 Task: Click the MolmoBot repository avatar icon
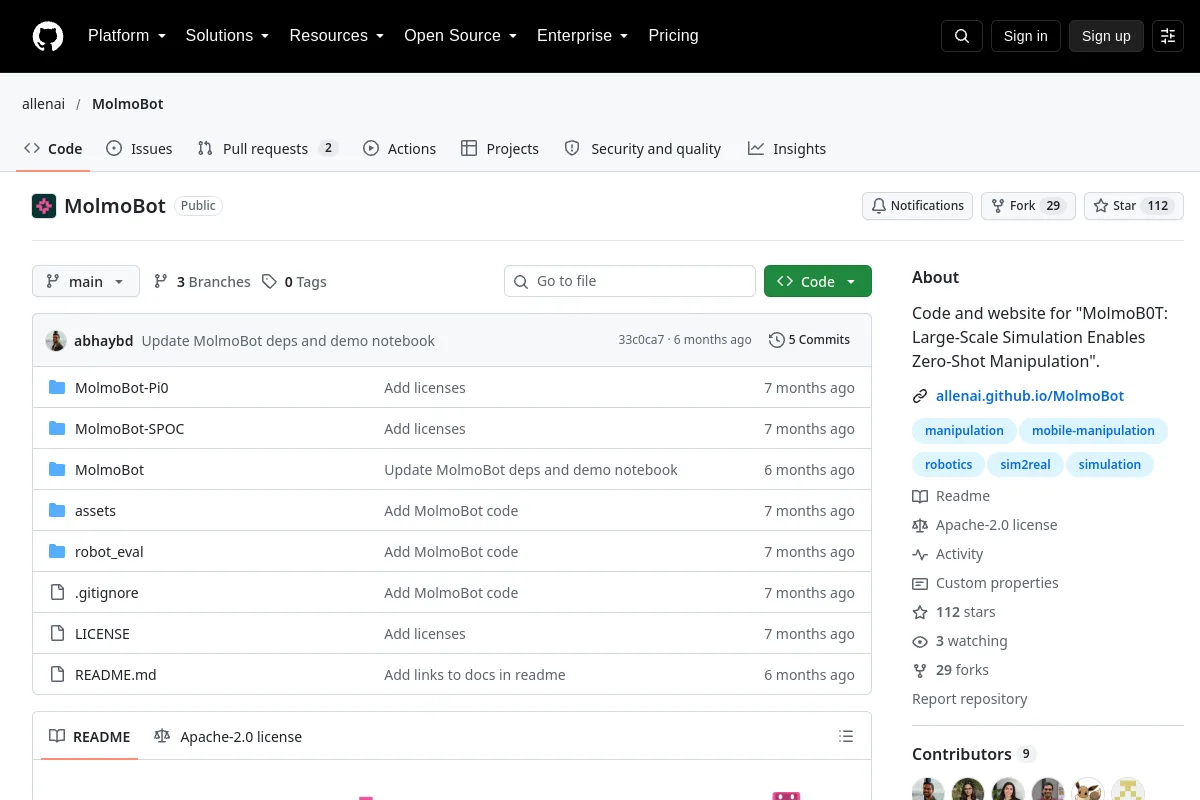(x=44, y=206)
